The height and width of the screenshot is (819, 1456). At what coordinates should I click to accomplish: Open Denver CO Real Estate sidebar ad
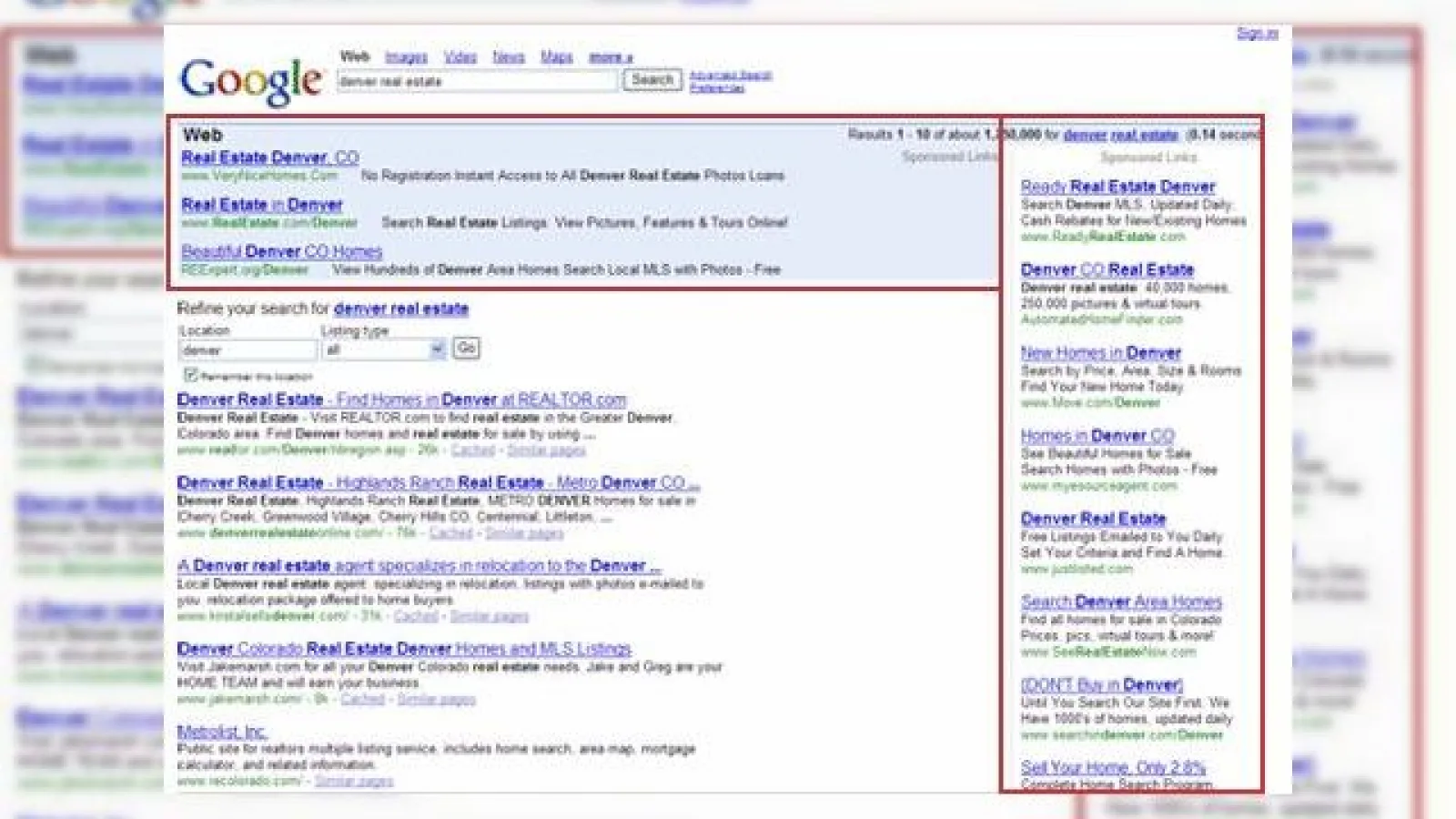[x=1107, y=269]
